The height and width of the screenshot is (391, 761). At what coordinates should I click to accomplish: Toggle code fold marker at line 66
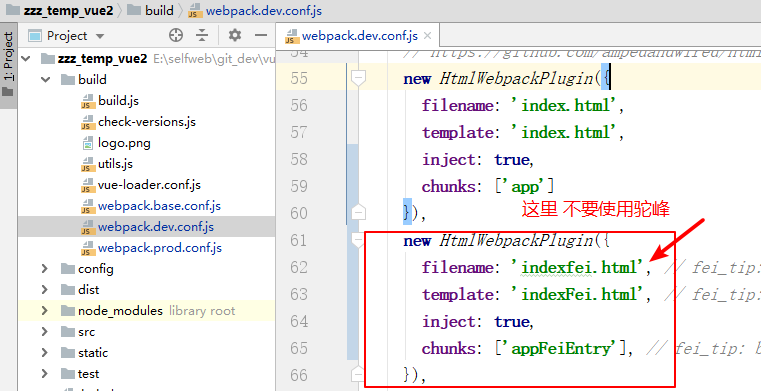[x=358, y=374]
